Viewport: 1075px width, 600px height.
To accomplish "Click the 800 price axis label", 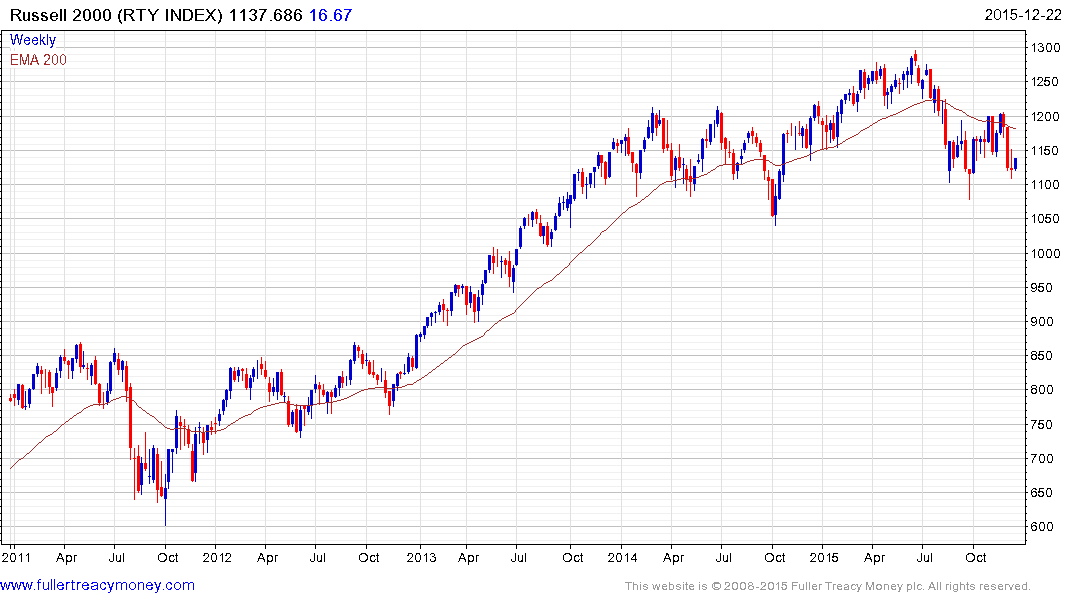I will pyautogui.click(x=1043, y=389).
